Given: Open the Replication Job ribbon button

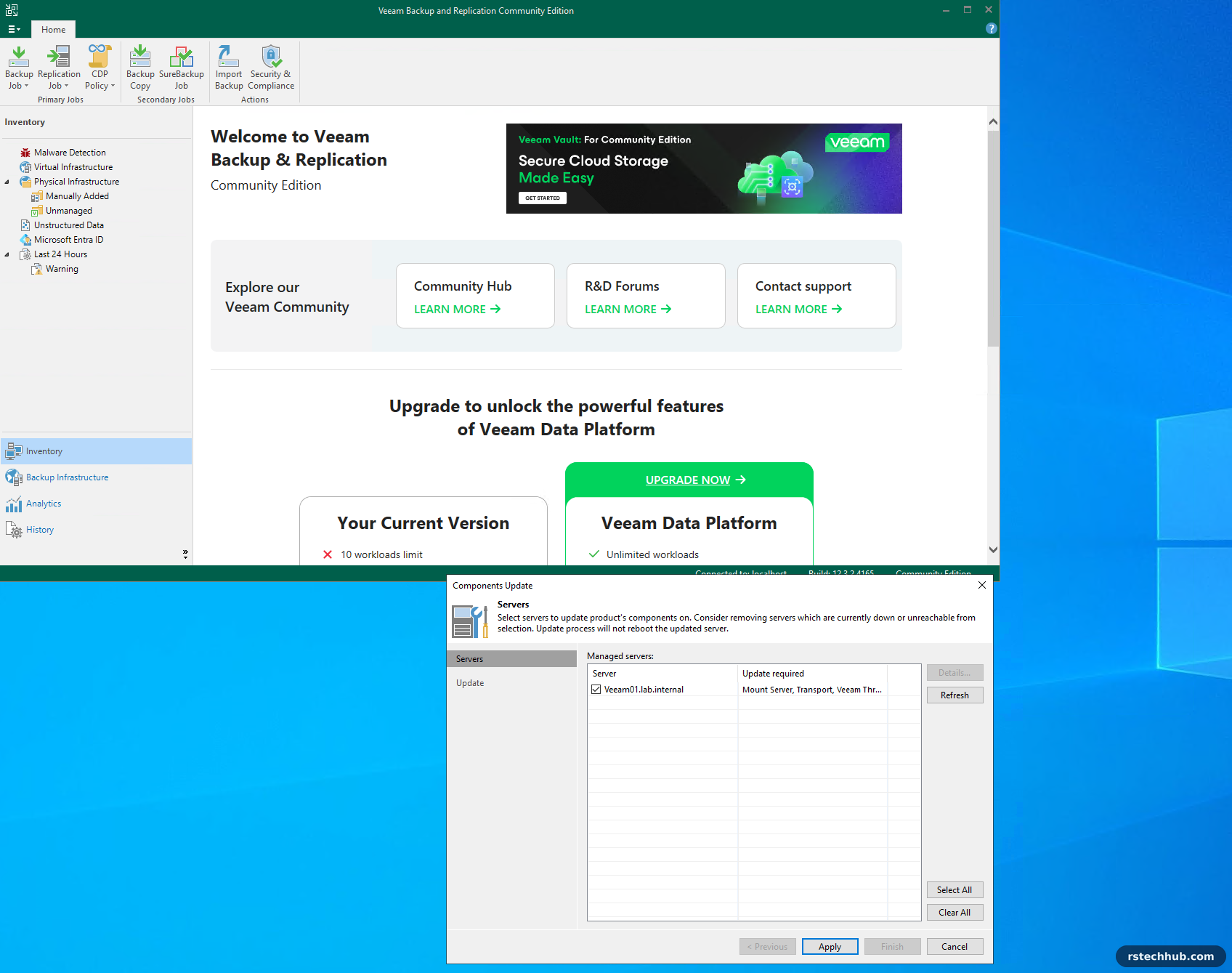Looking at the screenshot, I should point(59,68).
